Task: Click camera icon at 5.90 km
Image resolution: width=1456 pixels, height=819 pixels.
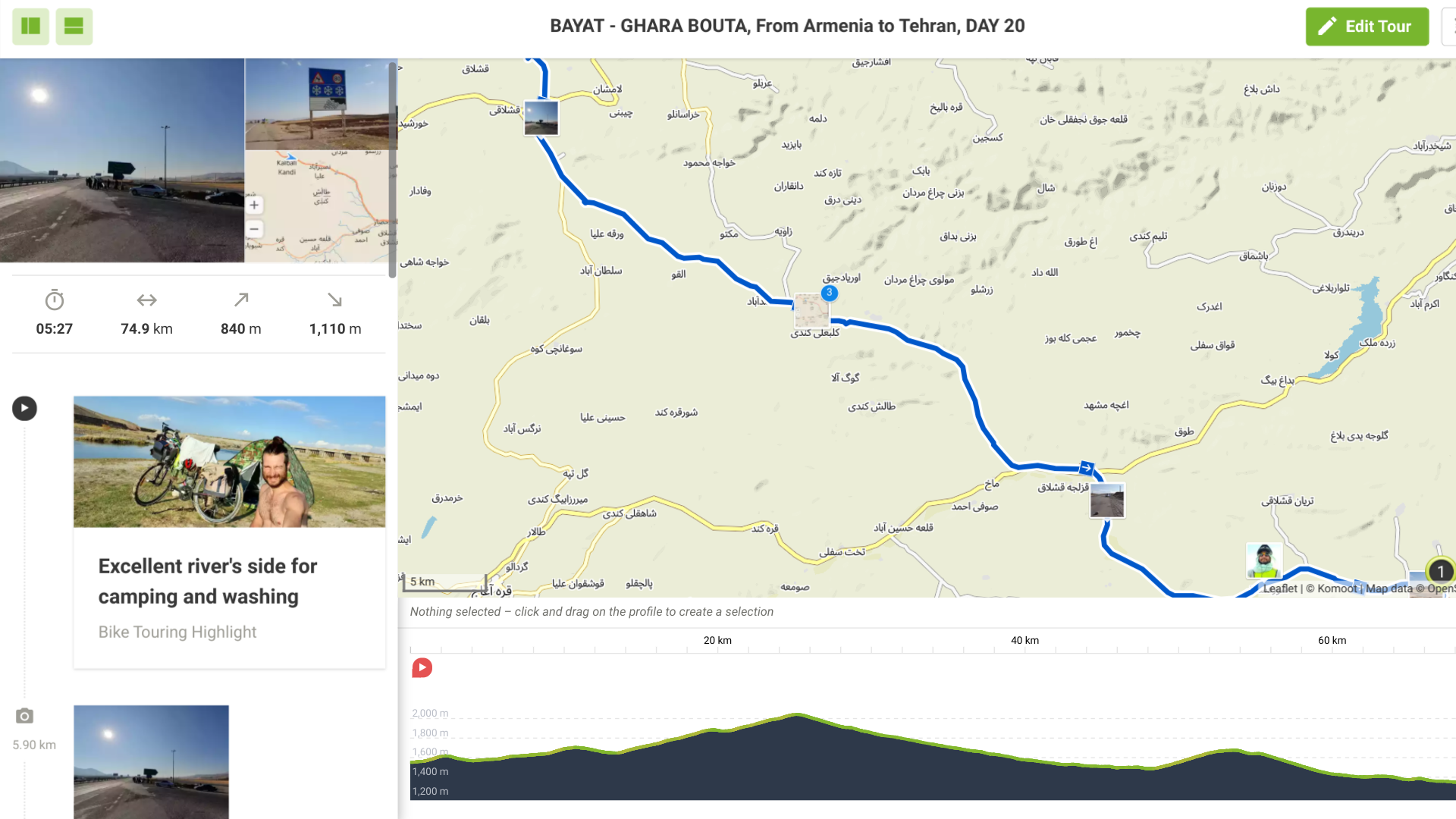Action: click(x=24, y=716)
